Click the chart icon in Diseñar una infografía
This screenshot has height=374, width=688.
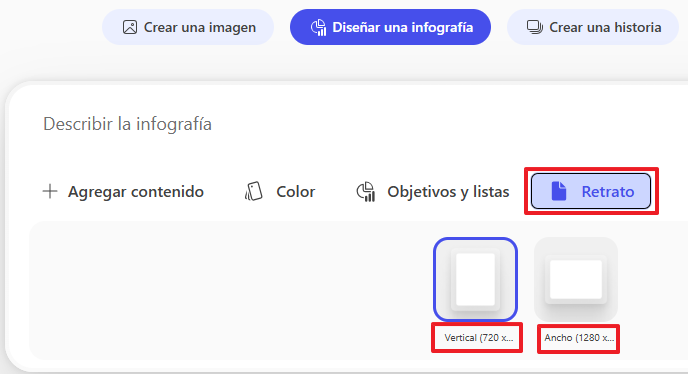click(319, 27)
